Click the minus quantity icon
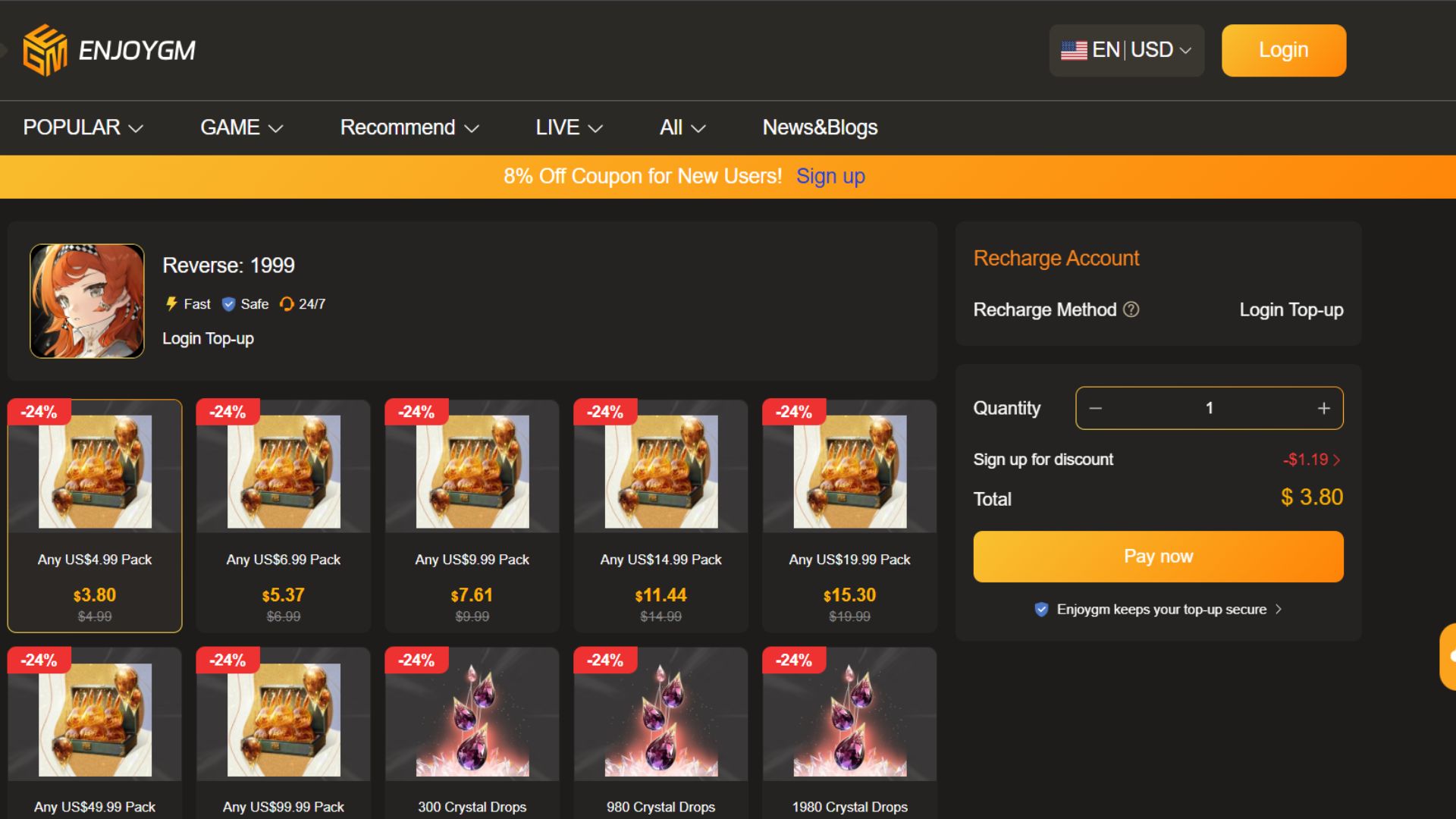1456x819 pixels. [1095, 408]
